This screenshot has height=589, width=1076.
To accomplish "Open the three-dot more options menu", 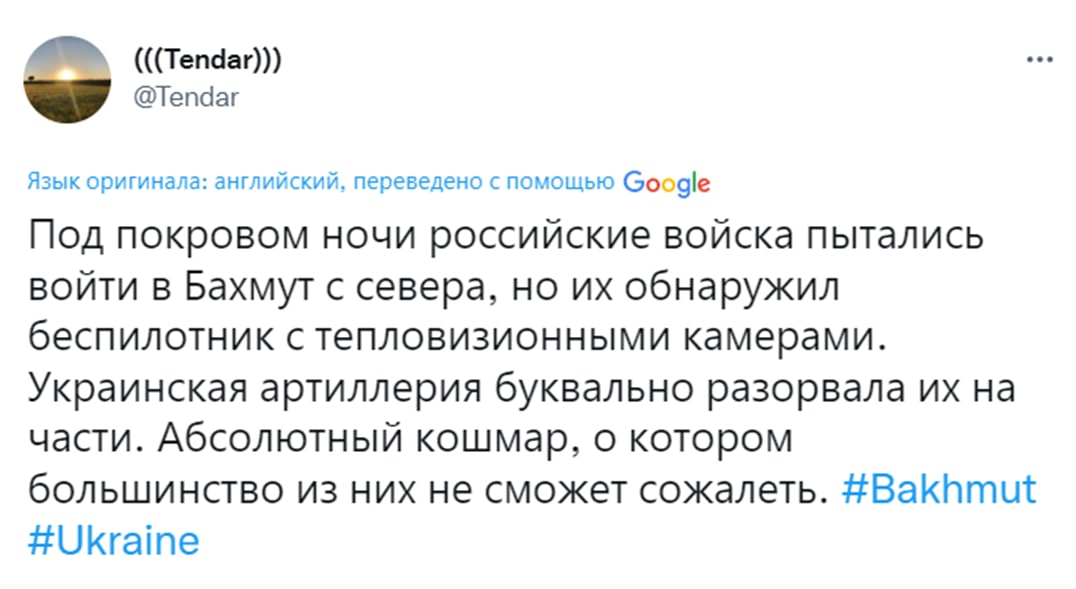I will tap(1039, 60).
